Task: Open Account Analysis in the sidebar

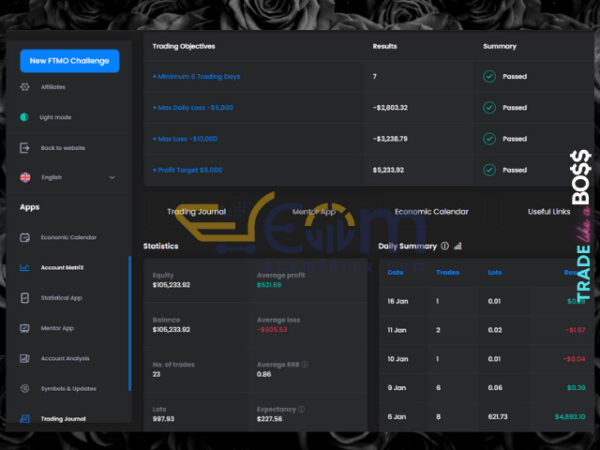Action: pyautogui.click(x=24, y=358)
